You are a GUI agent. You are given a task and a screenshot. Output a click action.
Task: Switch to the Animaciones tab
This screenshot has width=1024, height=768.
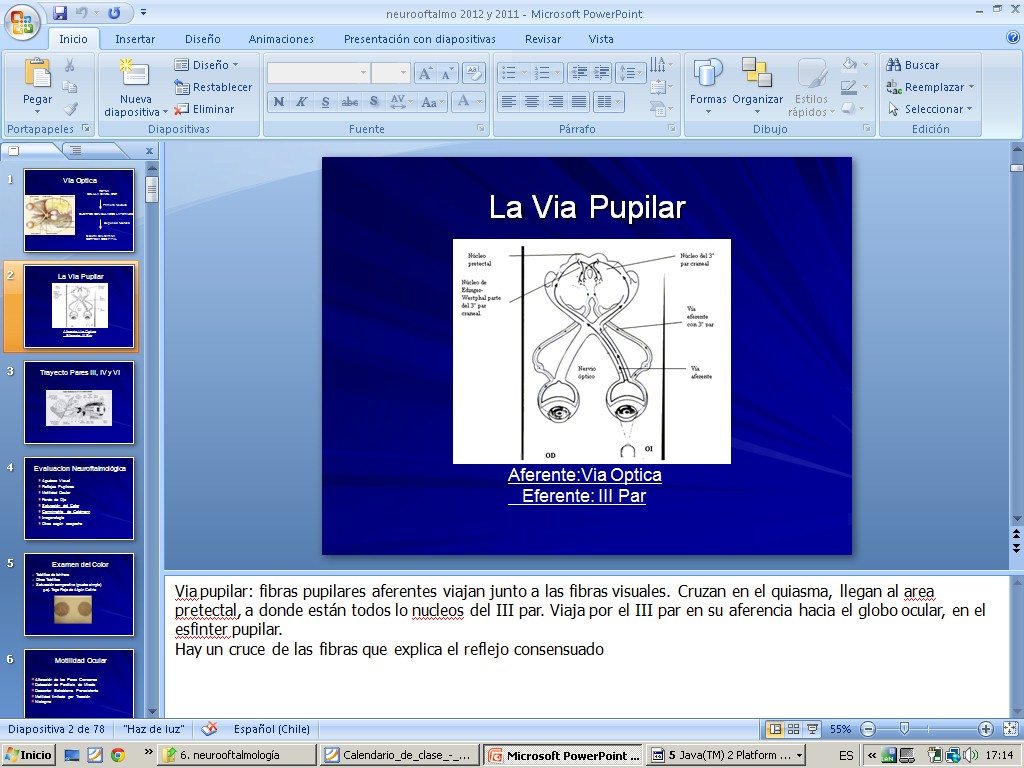click(x=281, y=39)
